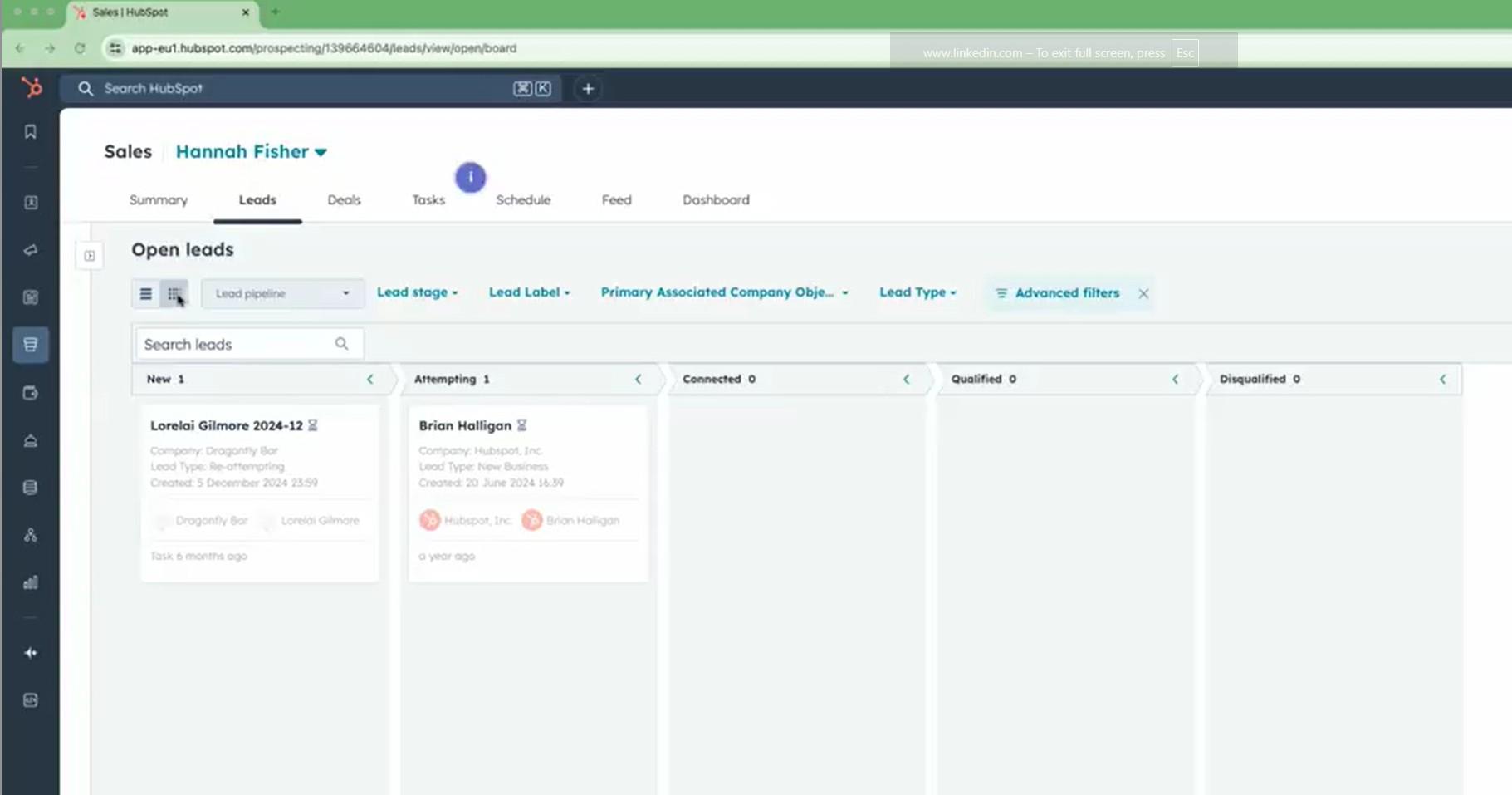1512x795 pixels.
Task: Open the marketing megaphone sidebar icon
Action: tap(31, 250)
